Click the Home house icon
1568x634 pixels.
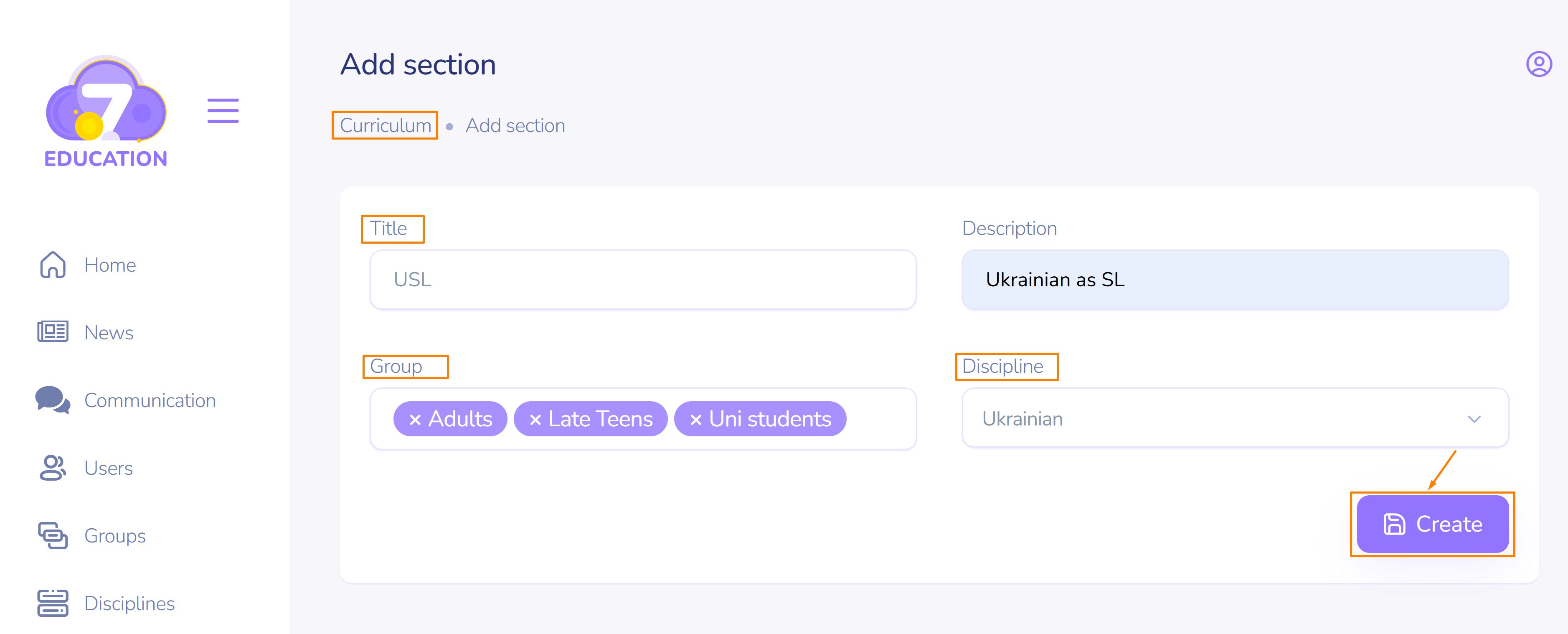pyautogui.click(x=53, y=265)
